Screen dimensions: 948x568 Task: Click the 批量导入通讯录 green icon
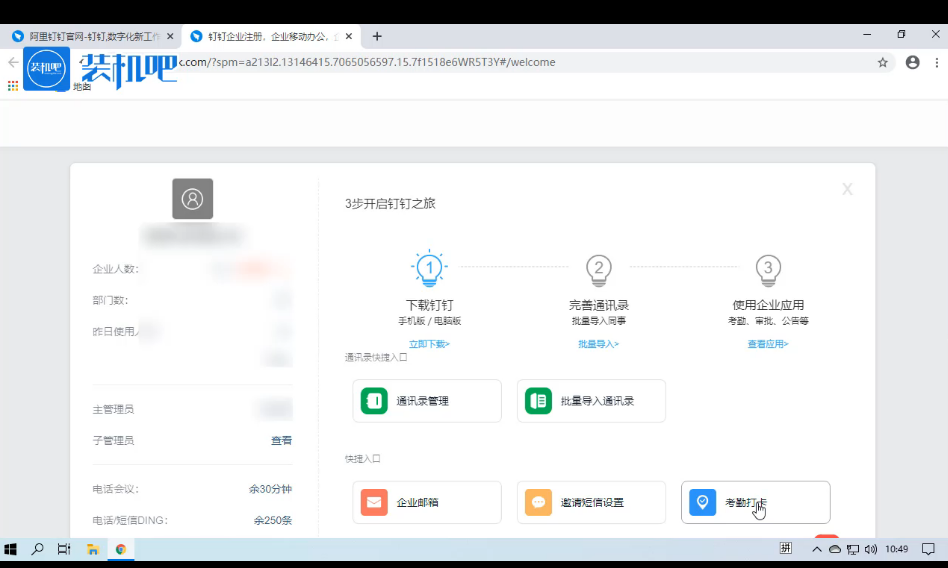click(539, 401)
